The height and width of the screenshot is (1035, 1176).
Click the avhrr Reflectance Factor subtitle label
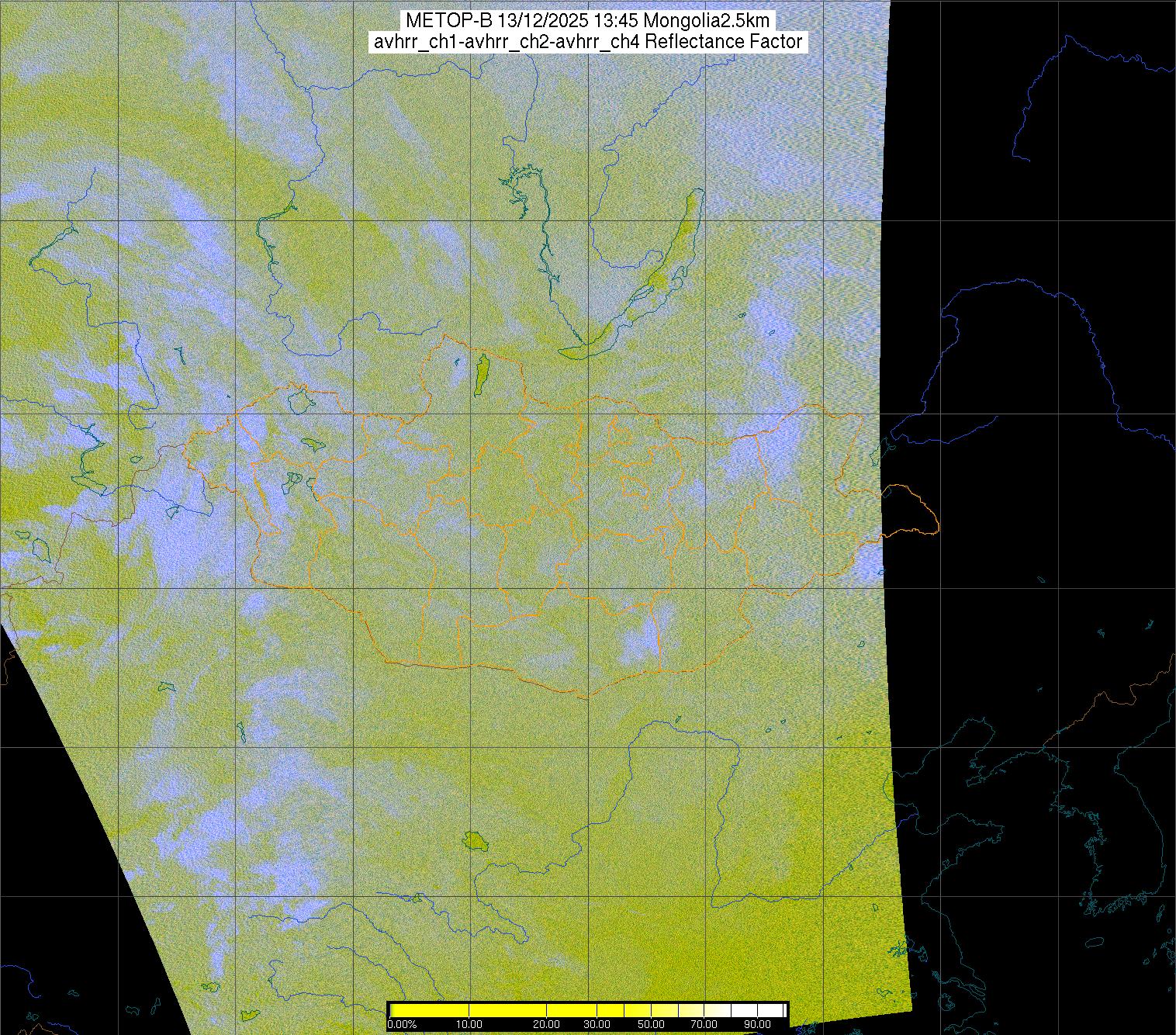588,42
